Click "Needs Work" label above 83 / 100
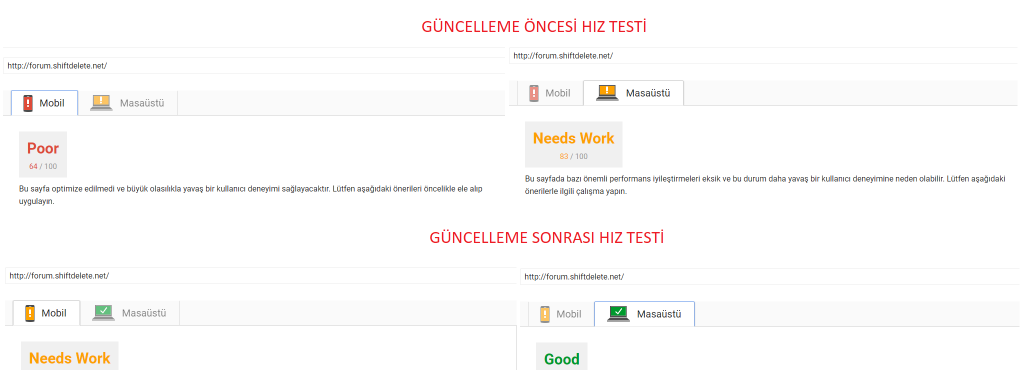 click(x=573, y=138)
